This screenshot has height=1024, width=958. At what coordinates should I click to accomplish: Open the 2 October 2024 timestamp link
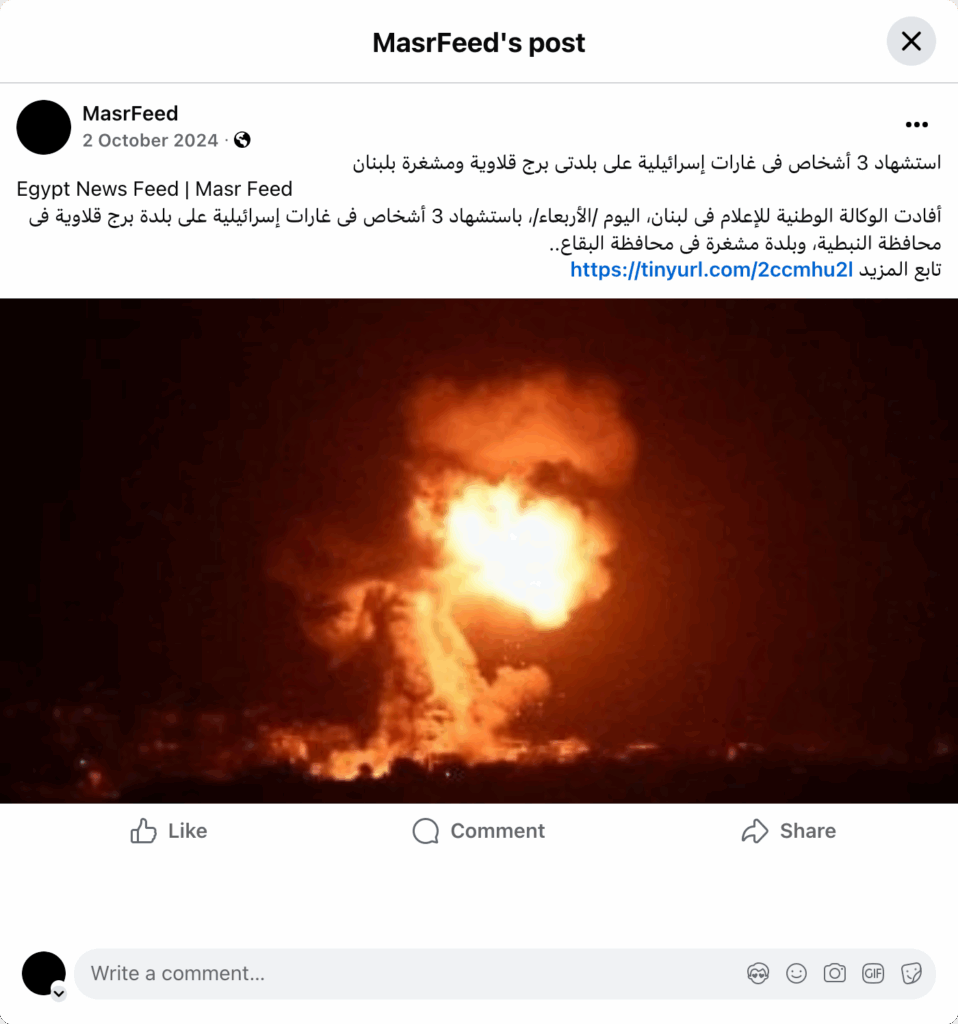click(150, 140)
